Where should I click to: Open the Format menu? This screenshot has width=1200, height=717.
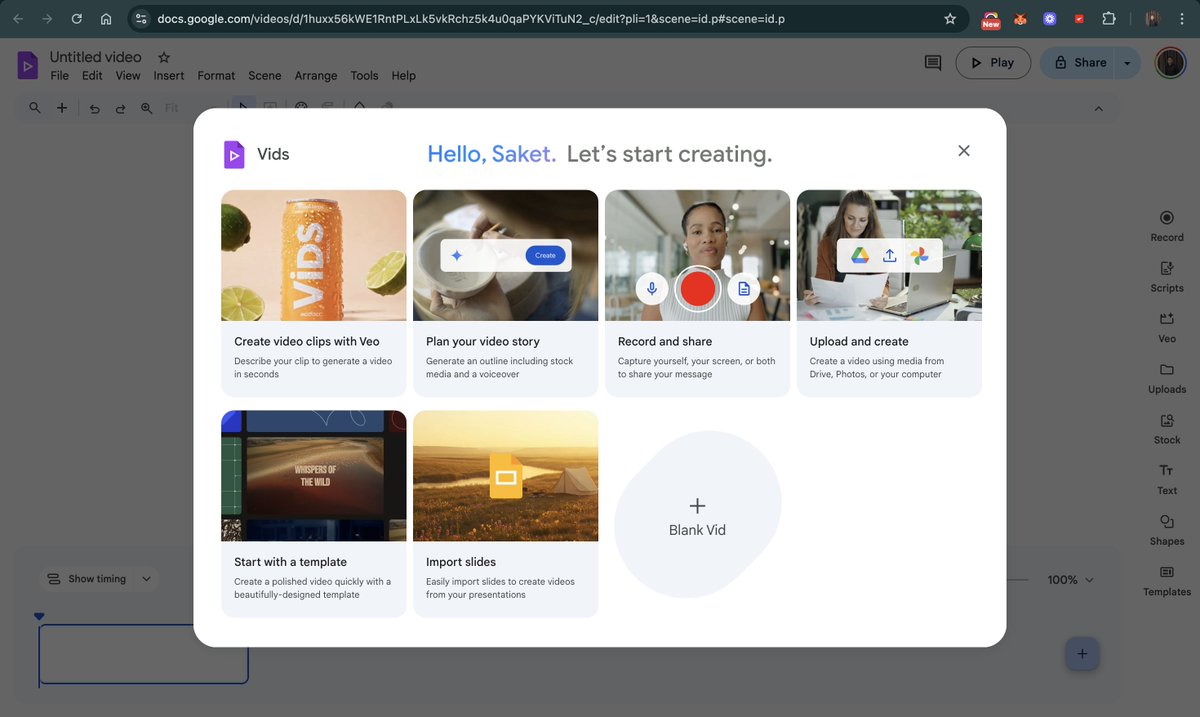tap(216, 75)
